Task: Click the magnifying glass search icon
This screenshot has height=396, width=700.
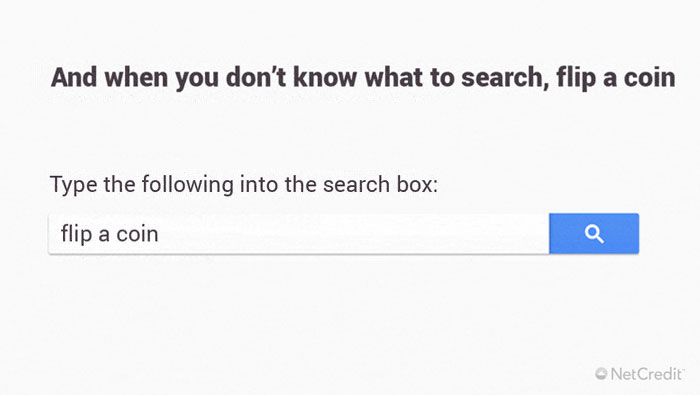Action: click(x=594, y=234)
